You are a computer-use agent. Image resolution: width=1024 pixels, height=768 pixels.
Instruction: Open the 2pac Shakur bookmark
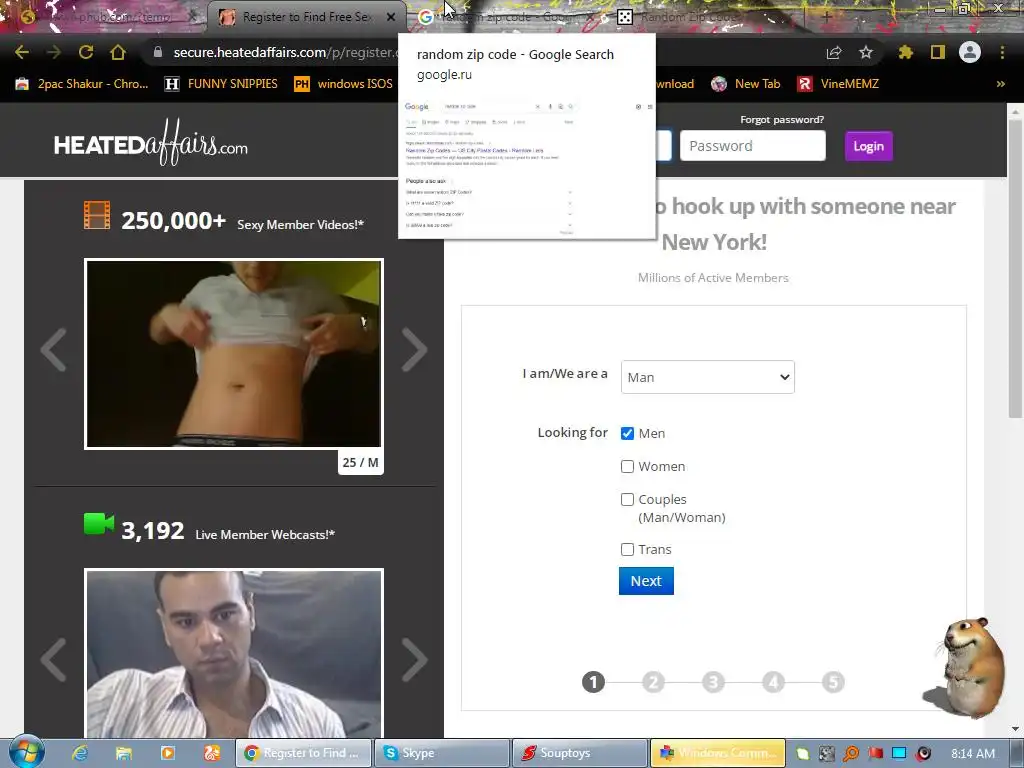(x=82, y=84)
